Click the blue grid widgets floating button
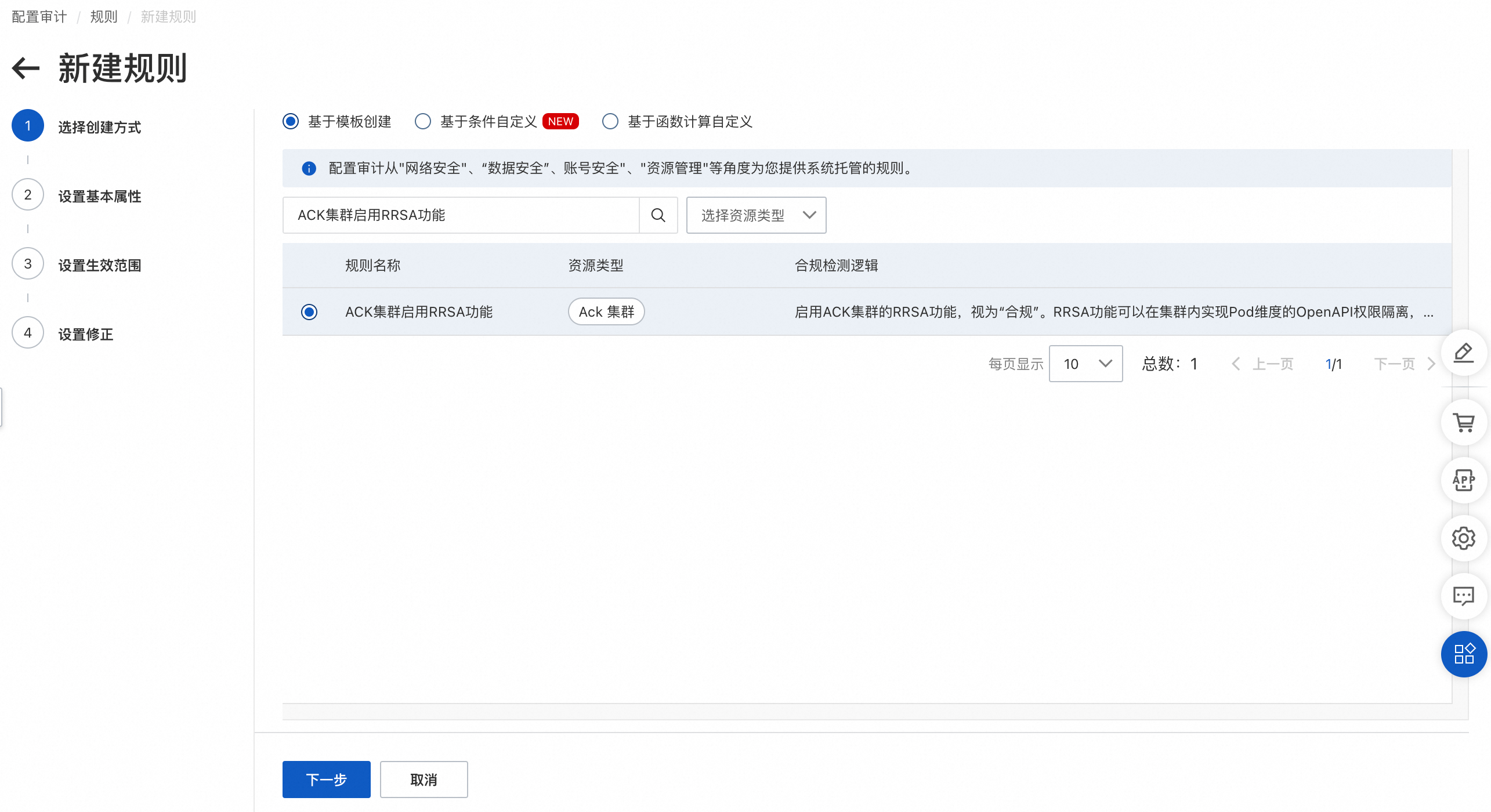The height and width of the screenshot is (812, 1491). [x=1463, y=654]
